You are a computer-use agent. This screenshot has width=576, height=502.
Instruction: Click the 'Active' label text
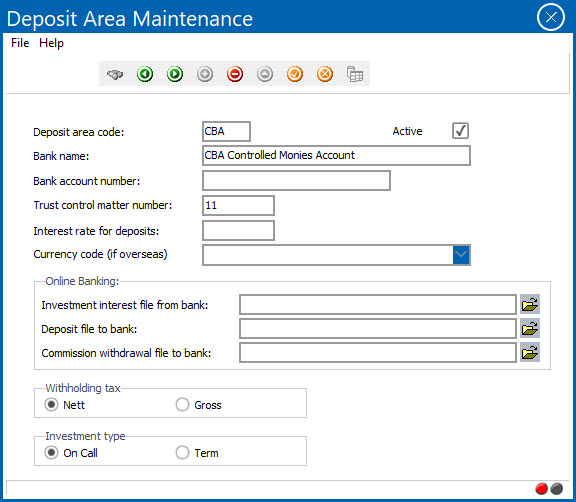point(407,131)
